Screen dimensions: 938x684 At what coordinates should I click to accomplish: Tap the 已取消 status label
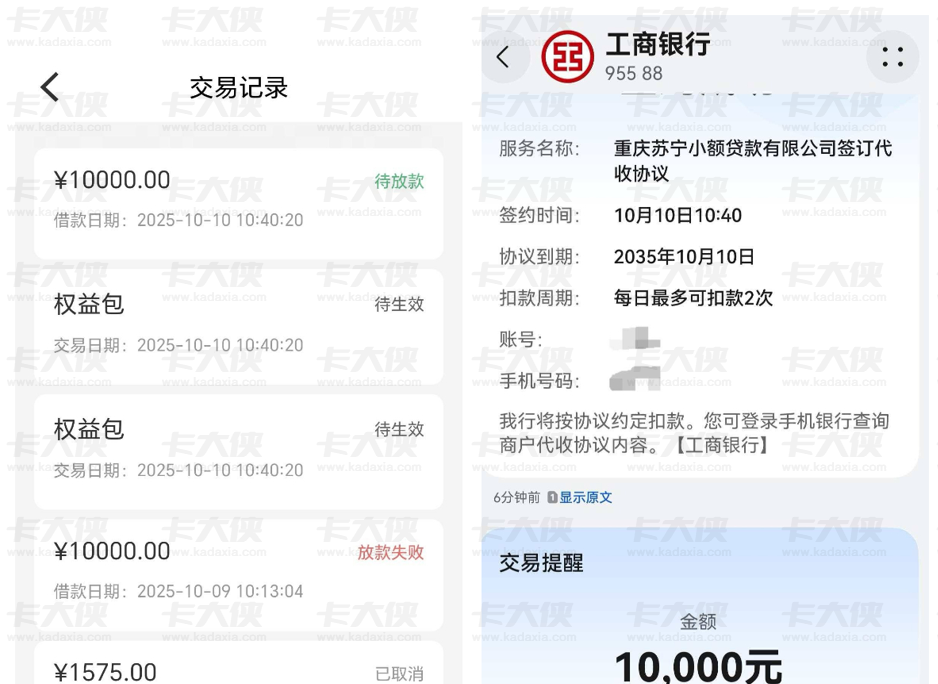[x=399, y=673]
